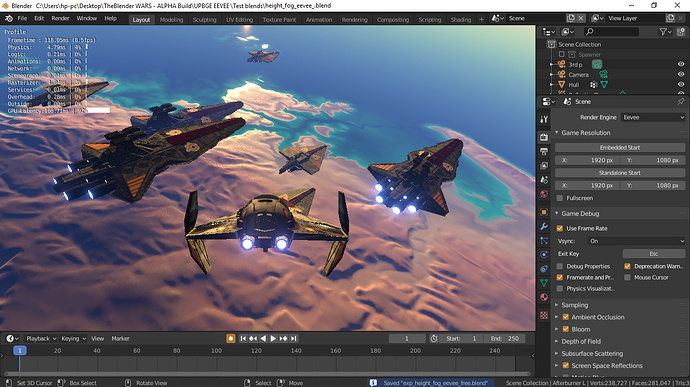This screenshot has width=690, height=387.
Task: Click the Blender logo menu icon
Action: [x=8, y=18]
